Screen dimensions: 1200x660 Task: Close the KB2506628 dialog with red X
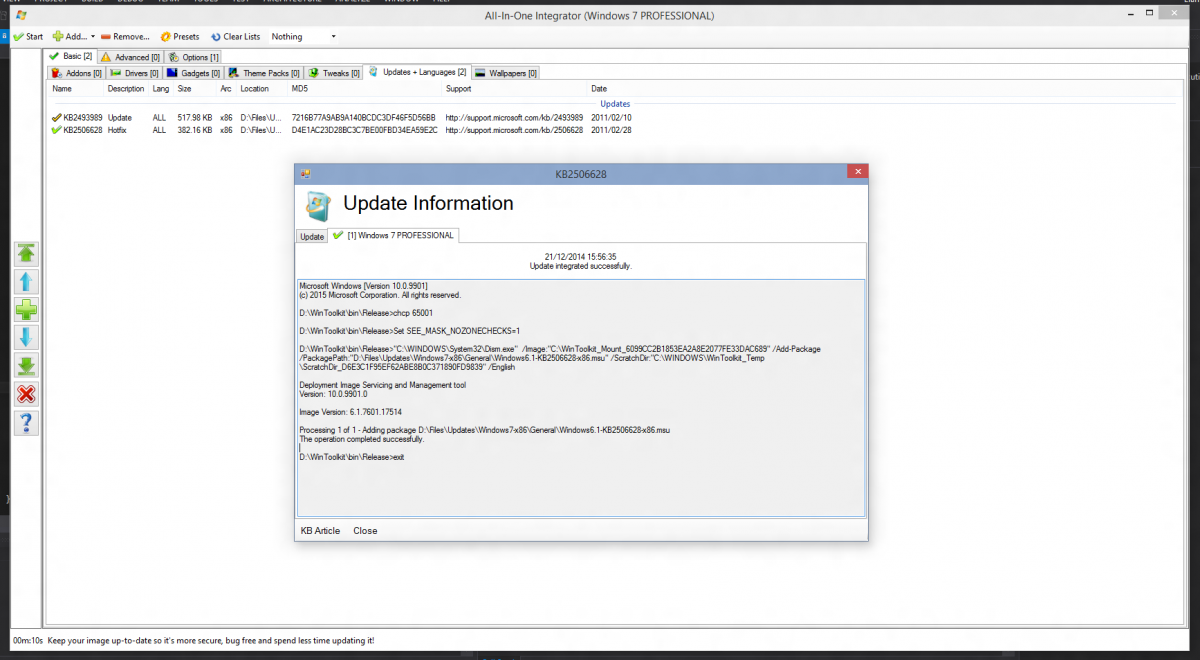tap(857, 172)
